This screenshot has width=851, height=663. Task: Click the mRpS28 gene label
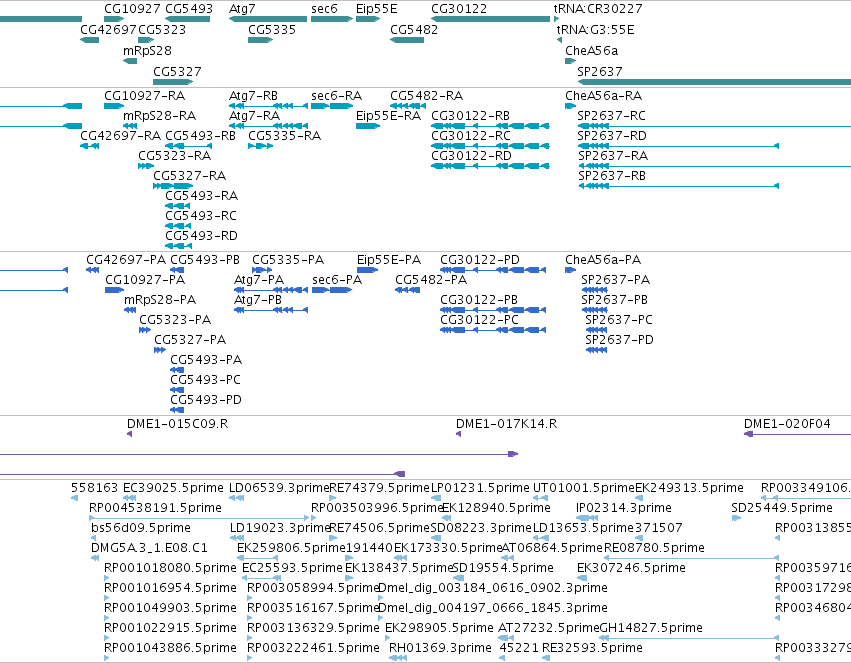point(147,51)
